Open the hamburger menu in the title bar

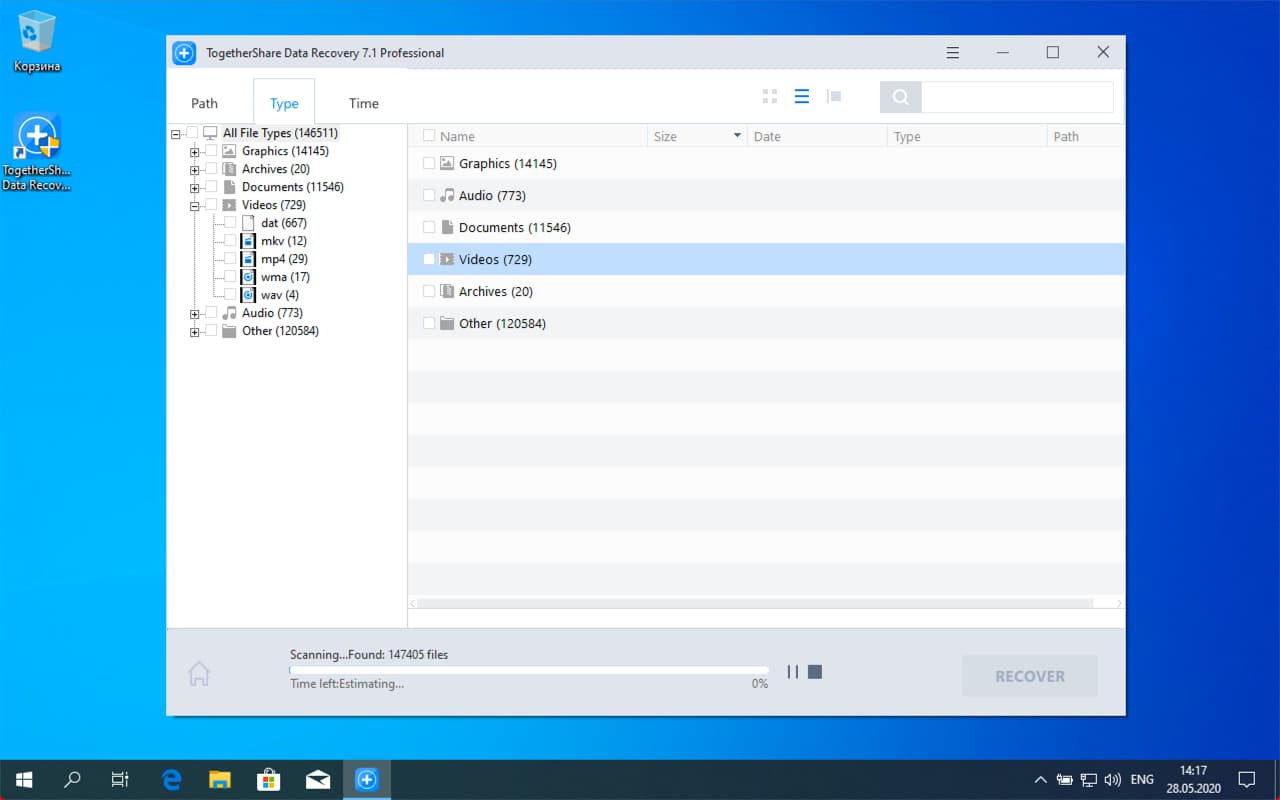[952, 51]
